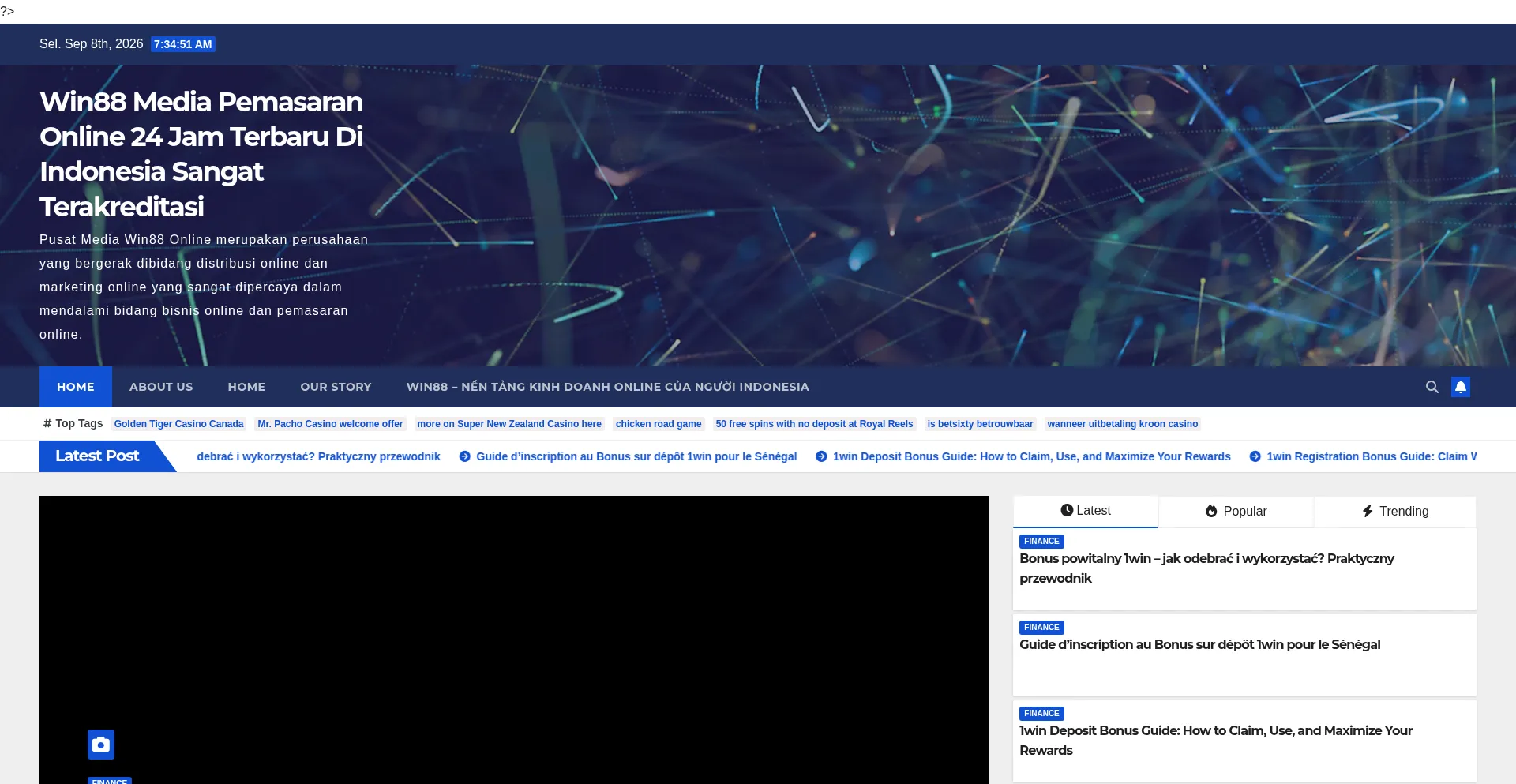Click arrow icon before Guide d'inscription ticker item
1516x784 pixels.
coord(465,456)
